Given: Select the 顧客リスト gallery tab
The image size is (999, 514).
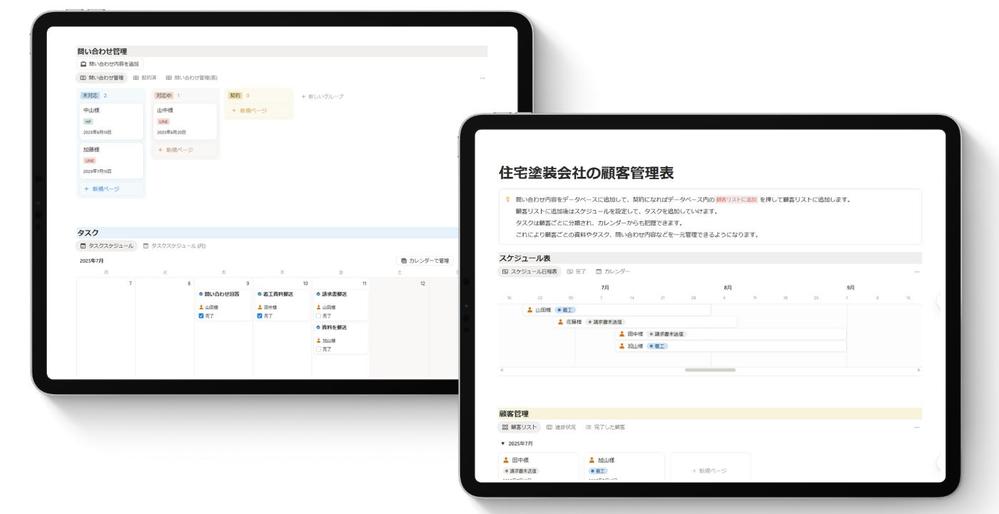Looking at the screenshot, I should tap(520, 427).
